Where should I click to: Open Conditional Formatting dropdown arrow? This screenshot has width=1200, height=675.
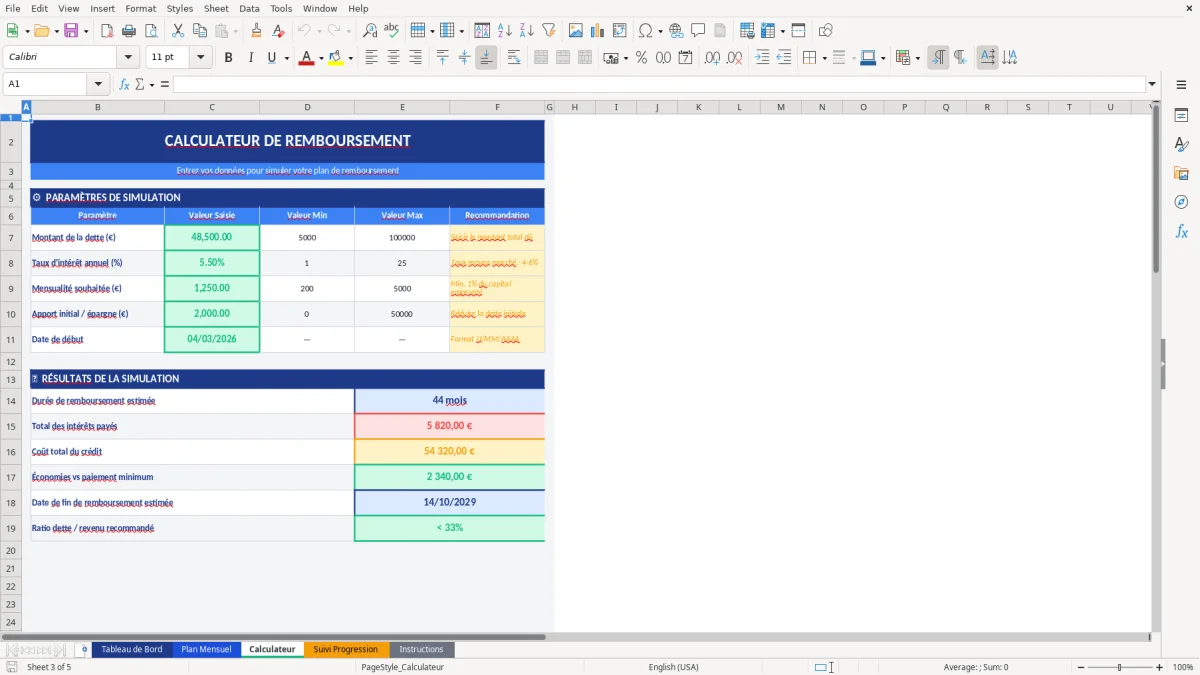[x=917, y=58]
